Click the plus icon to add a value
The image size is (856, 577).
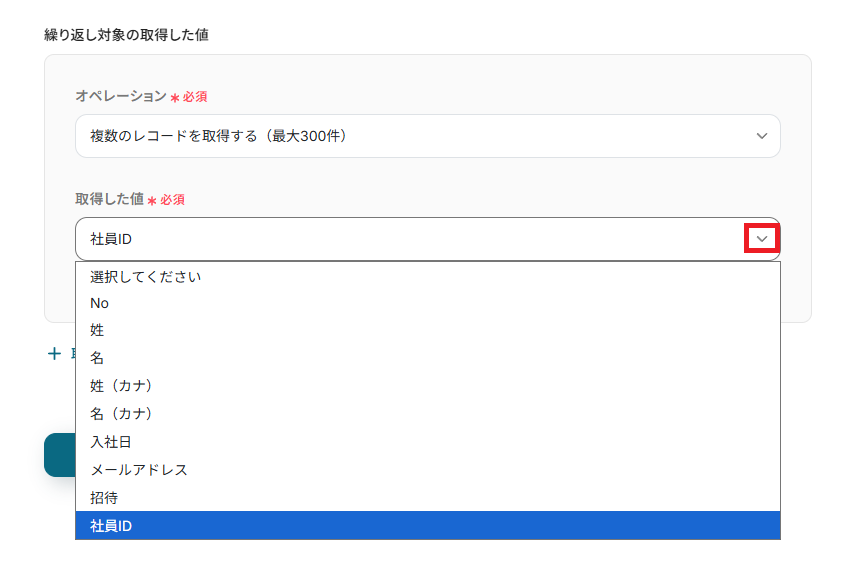coord(54,353)
